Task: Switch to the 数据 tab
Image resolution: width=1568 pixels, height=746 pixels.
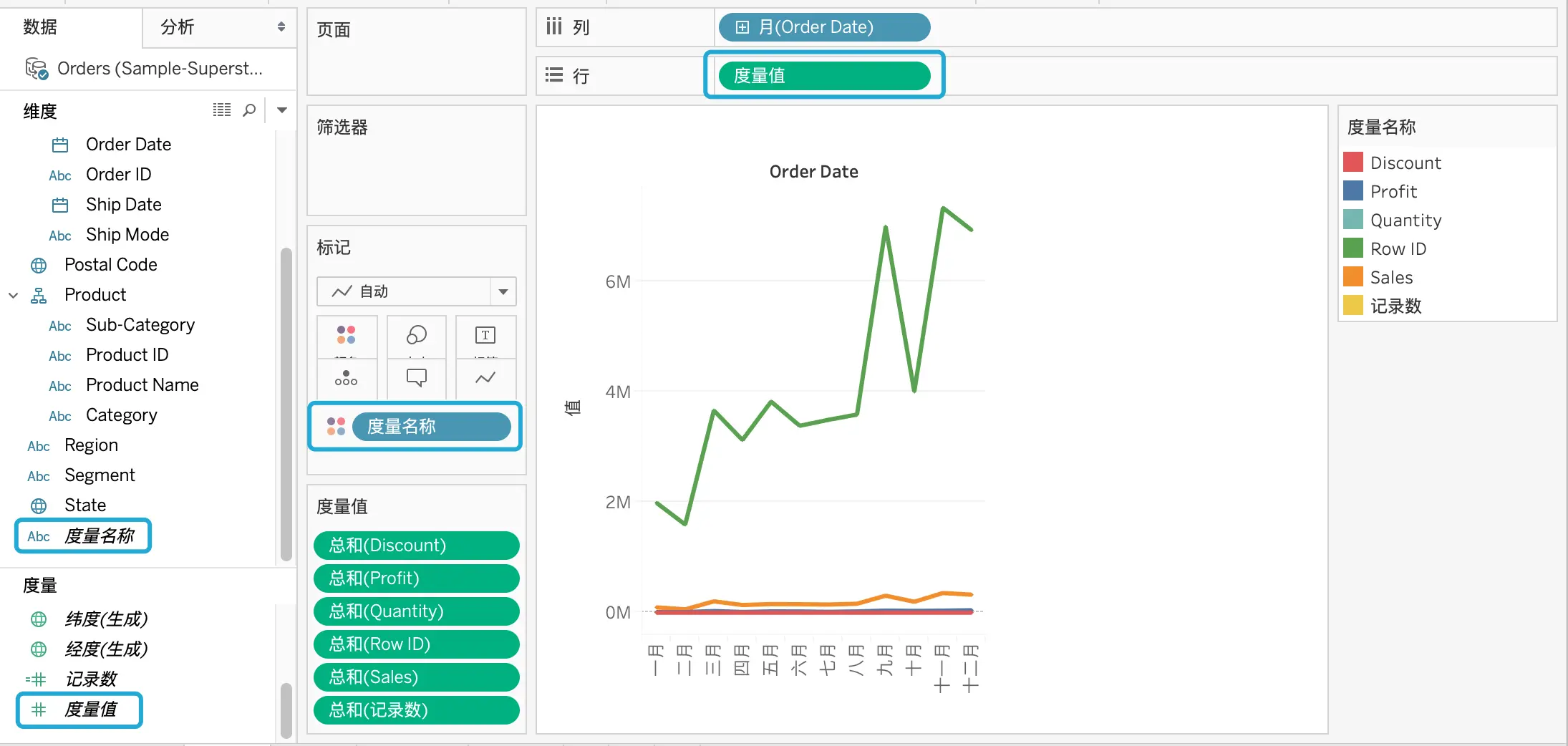Action: click(x=40, y=27)
